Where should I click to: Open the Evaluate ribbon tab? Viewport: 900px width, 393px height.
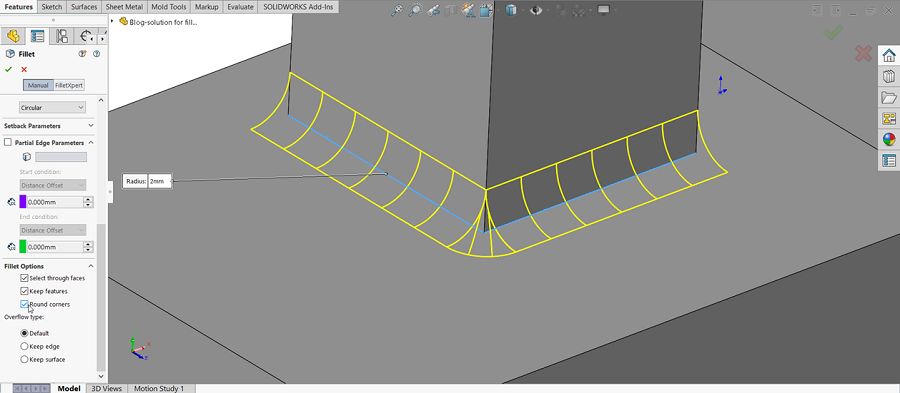pos(240,7)
